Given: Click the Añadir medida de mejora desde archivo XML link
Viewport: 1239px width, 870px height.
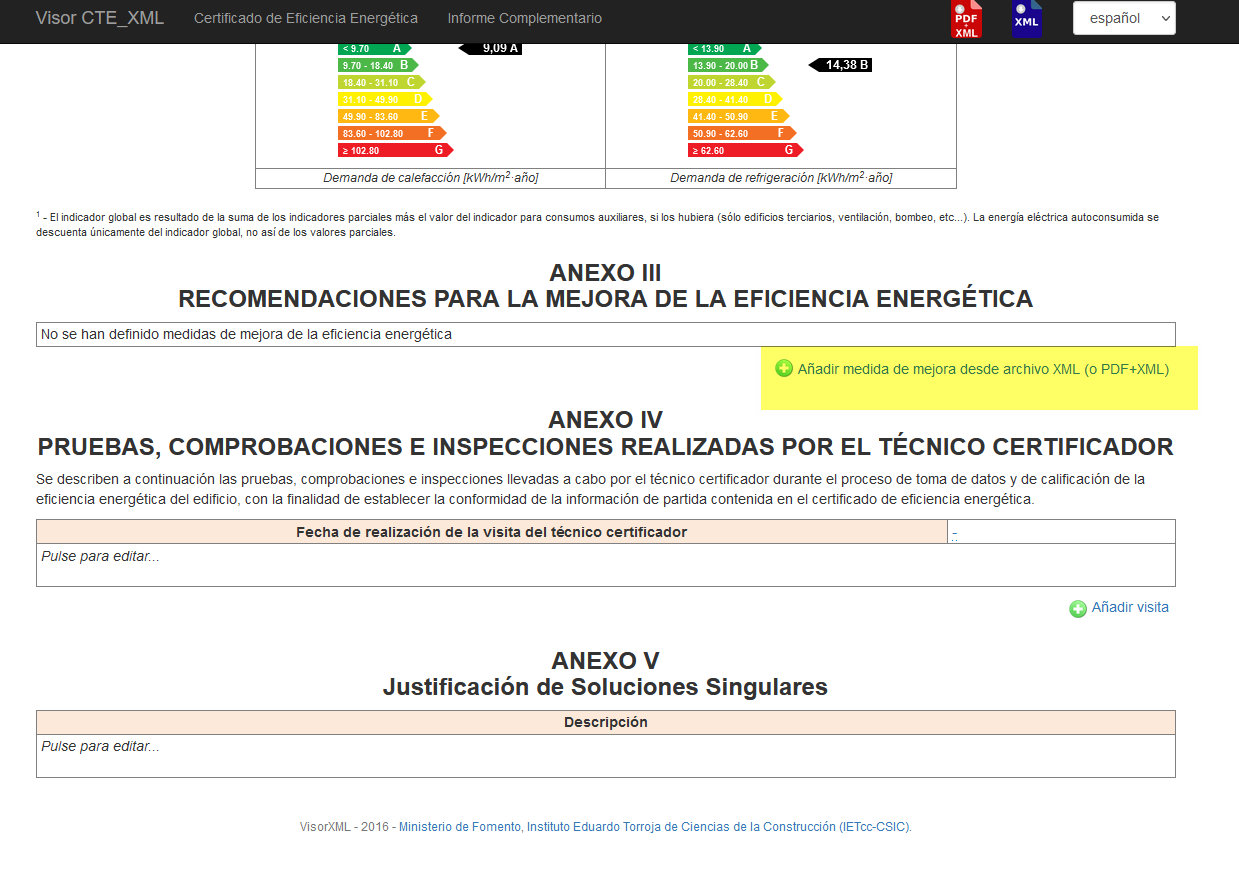Looking at the screenshot, I should pos(983,369).
